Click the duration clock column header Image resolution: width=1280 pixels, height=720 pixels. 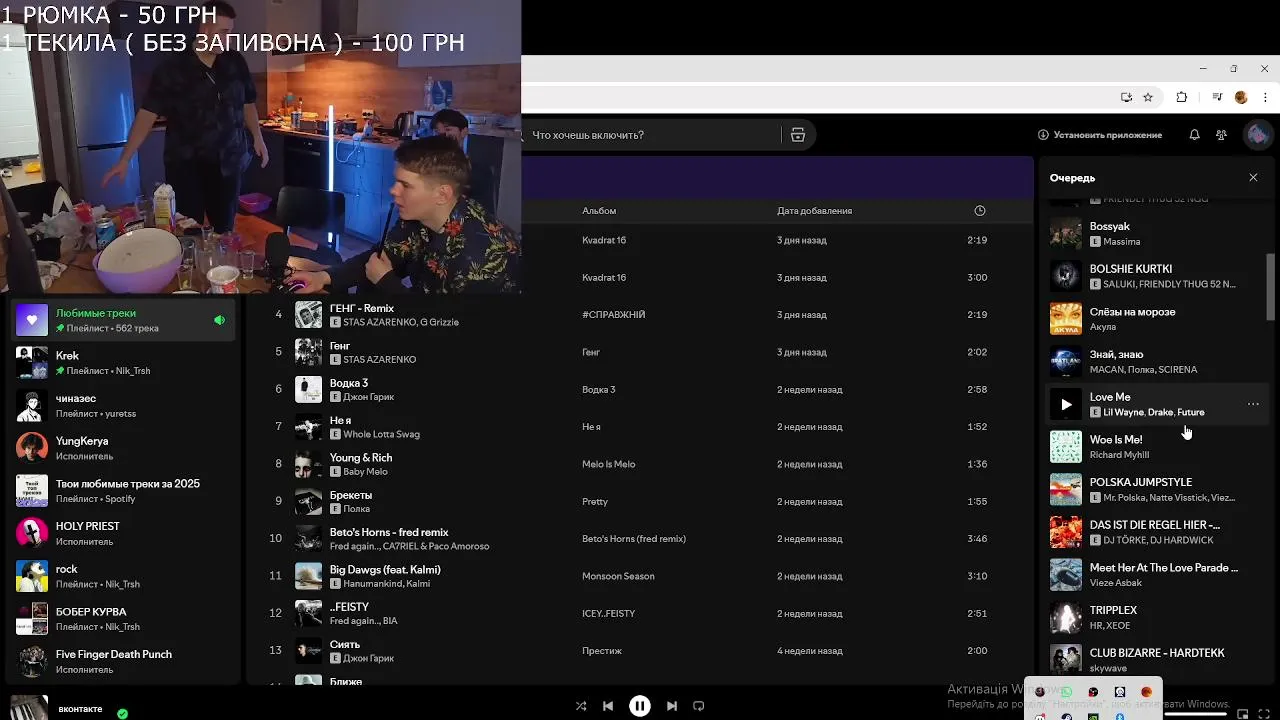coord(980,210)
